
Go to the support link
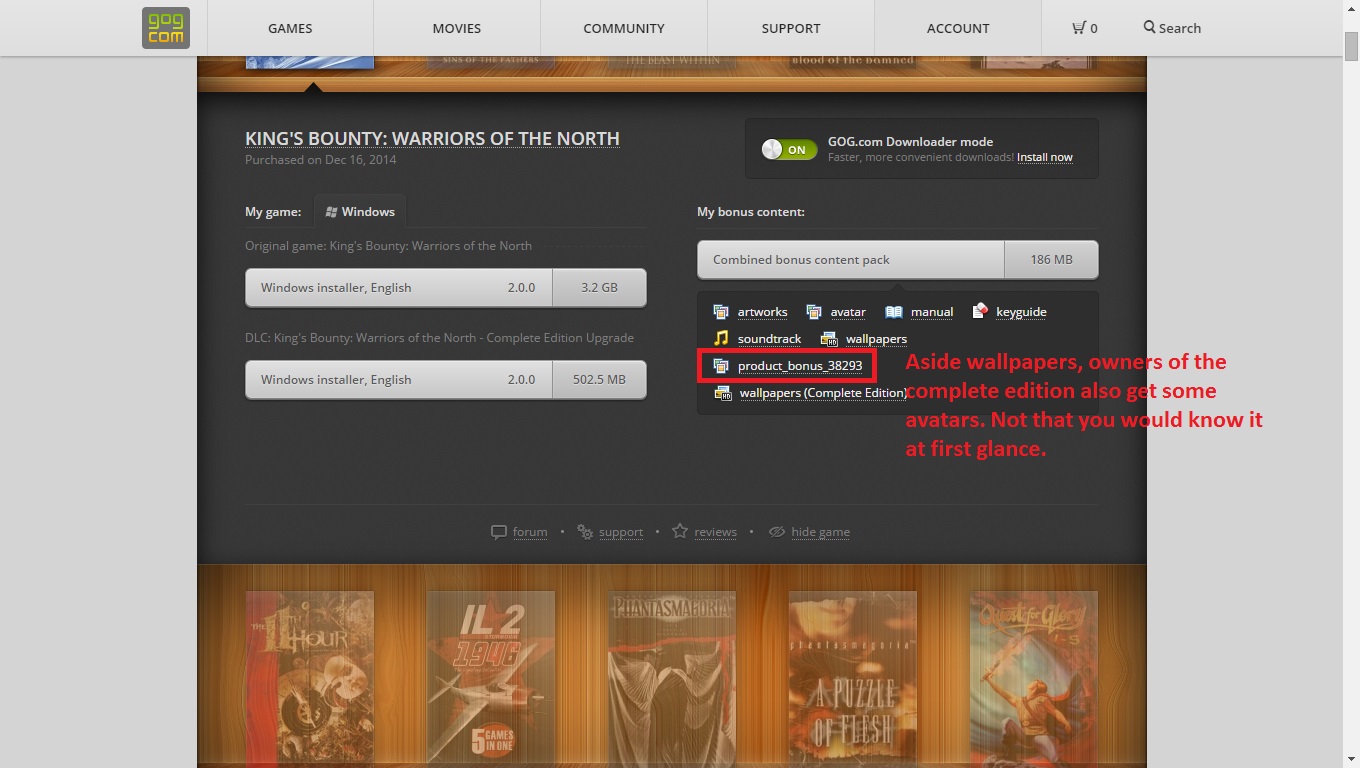click(621, 532)
